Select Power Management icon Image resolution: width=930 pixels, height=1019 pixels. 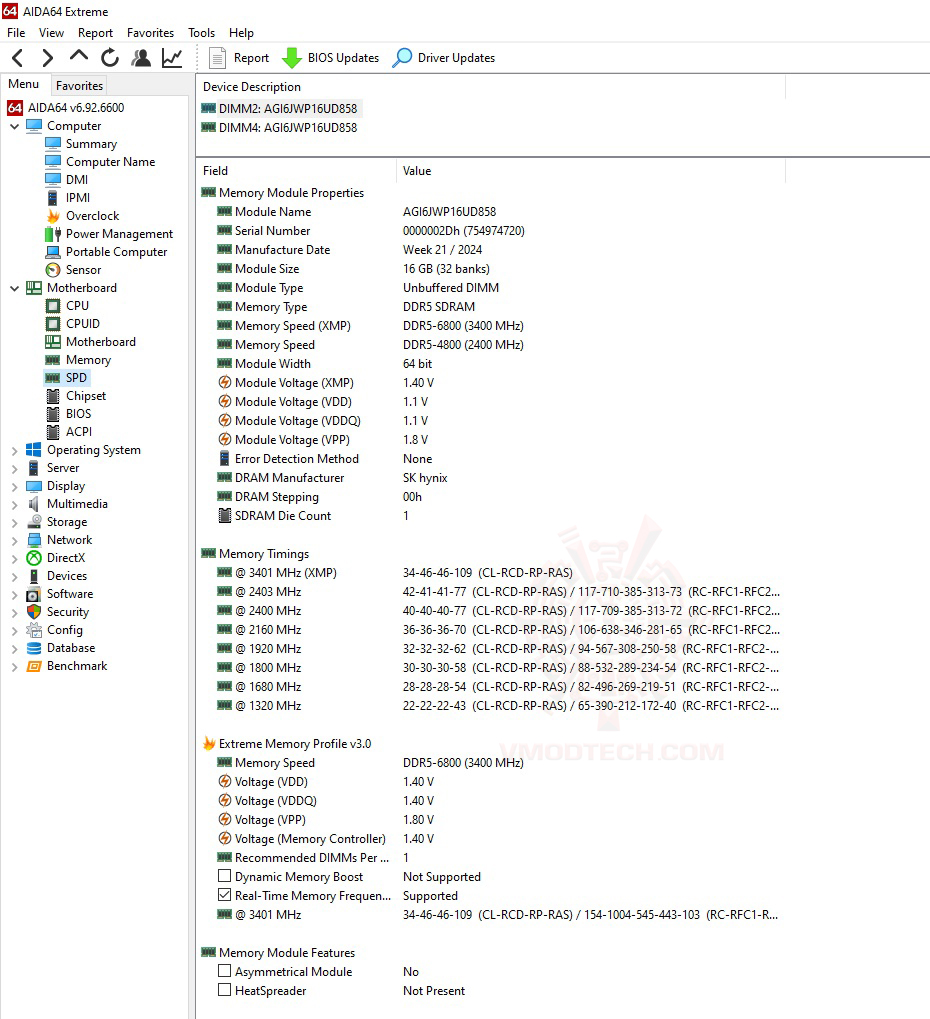(x=53, y=234)
